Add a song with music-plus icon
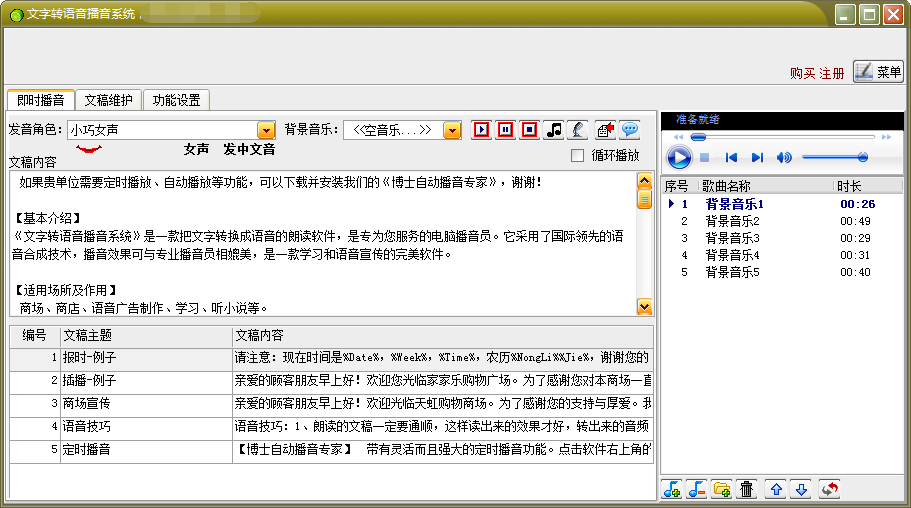 [672, 489]
